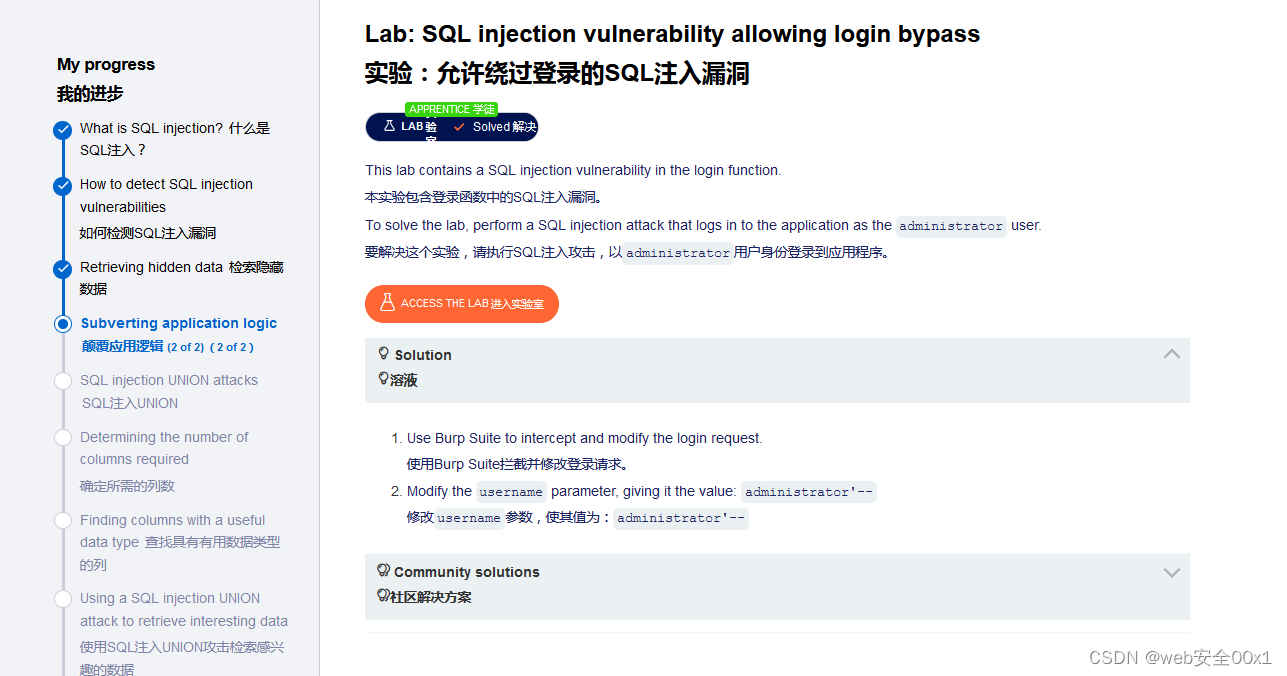This screenshot has width=1287, height=676.
Task: Click the lightbulb icon beside Solution
Action: (x=384, y=353)
